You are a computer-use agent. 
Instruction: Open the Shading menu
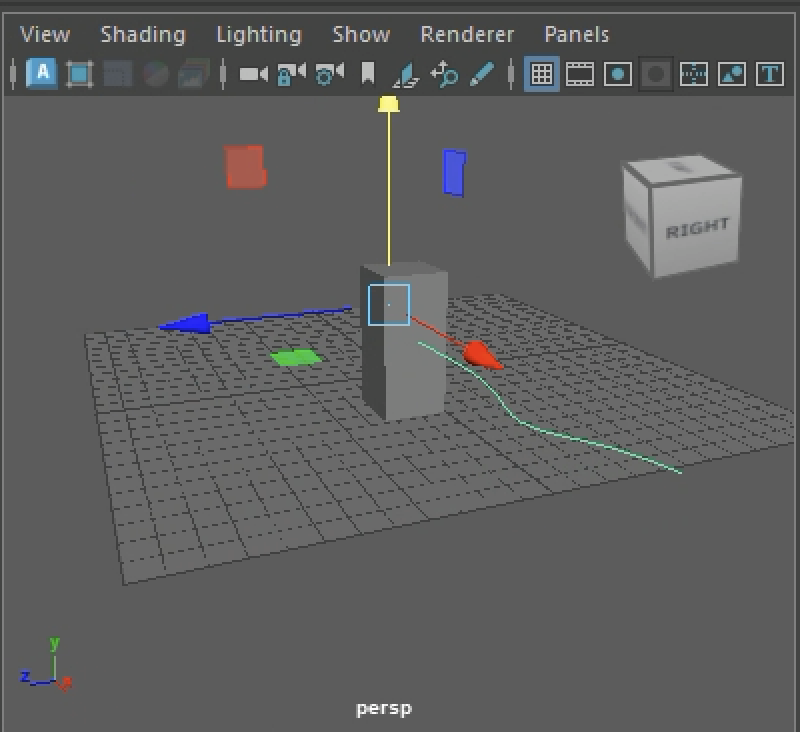pyautogui.click(x=142, y=34)
